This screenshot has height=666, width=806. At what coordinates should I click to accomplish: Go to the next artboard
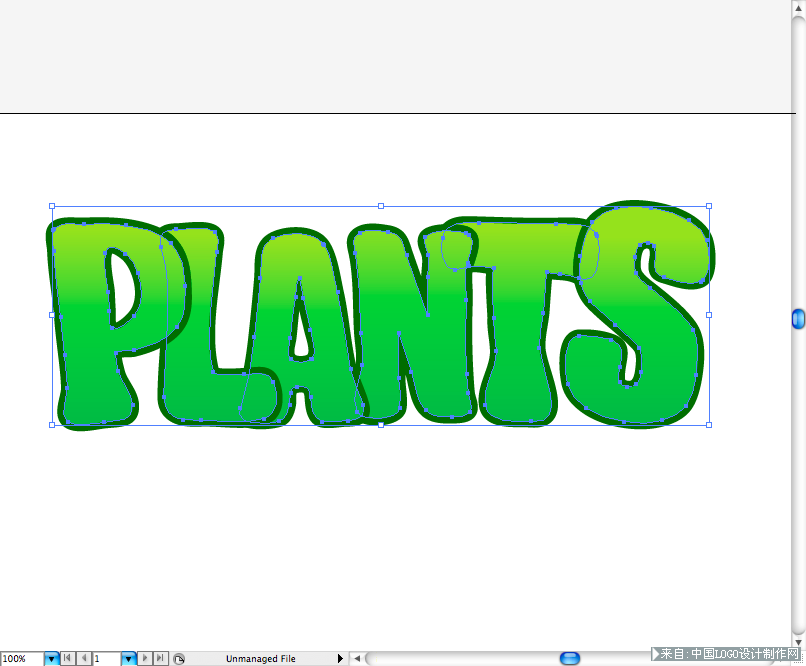click(145, 658)
